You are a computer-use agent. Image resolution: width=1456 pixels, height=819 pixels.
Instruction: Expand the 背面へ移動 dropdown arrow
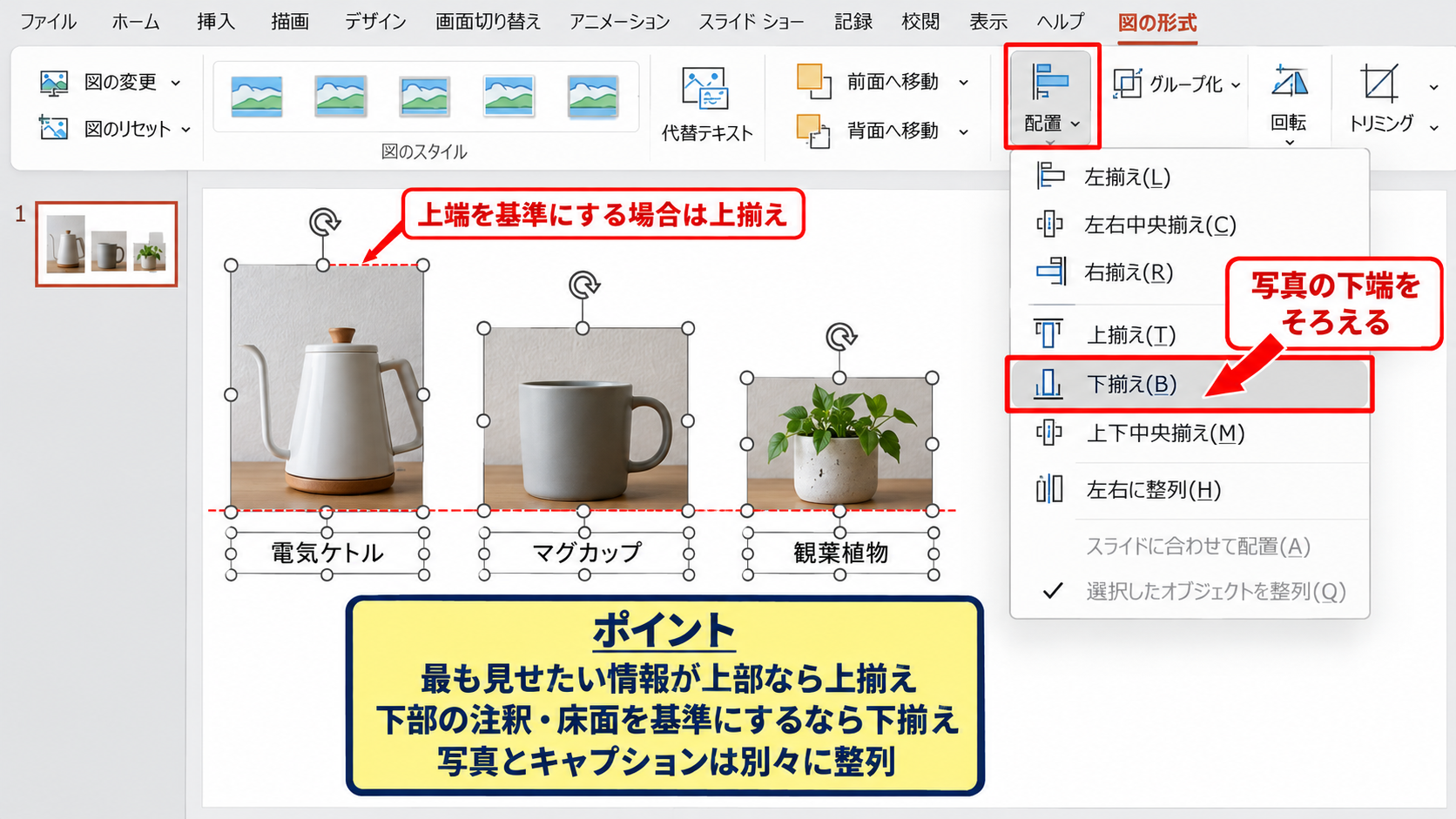964,132
